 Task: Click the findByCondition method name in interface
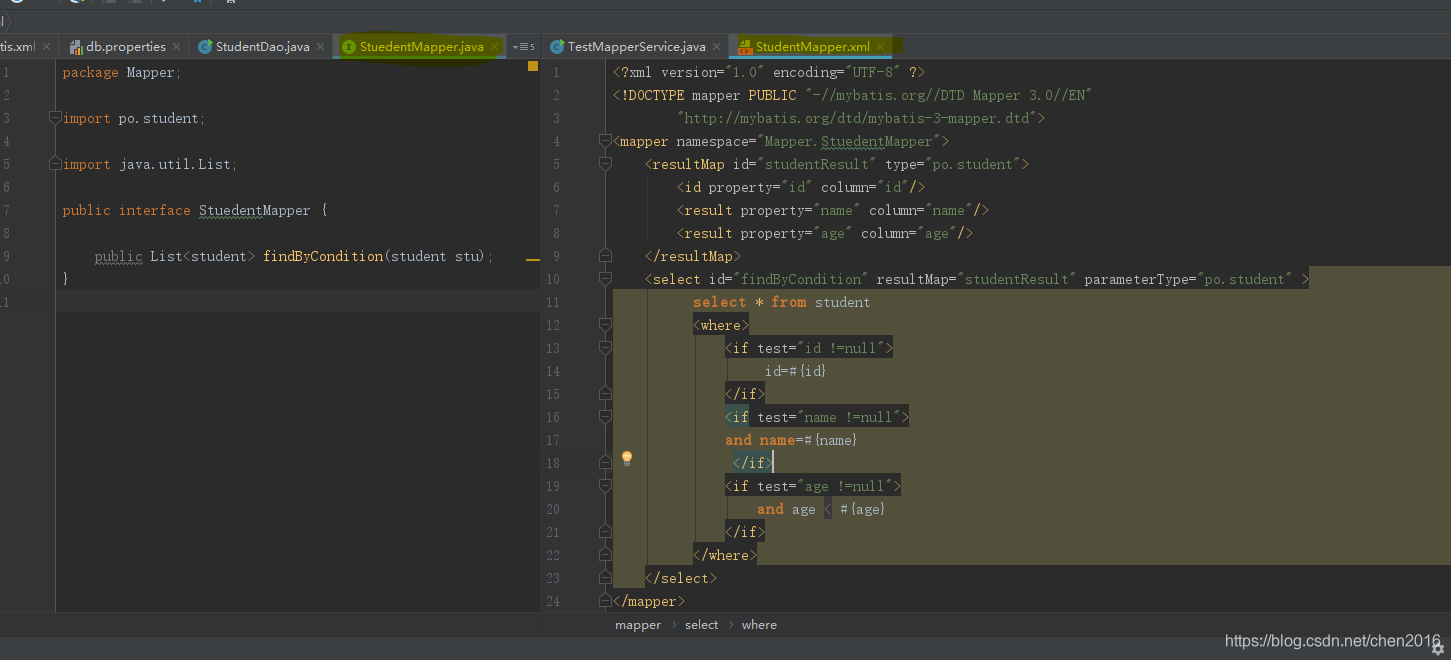(323, 256)
